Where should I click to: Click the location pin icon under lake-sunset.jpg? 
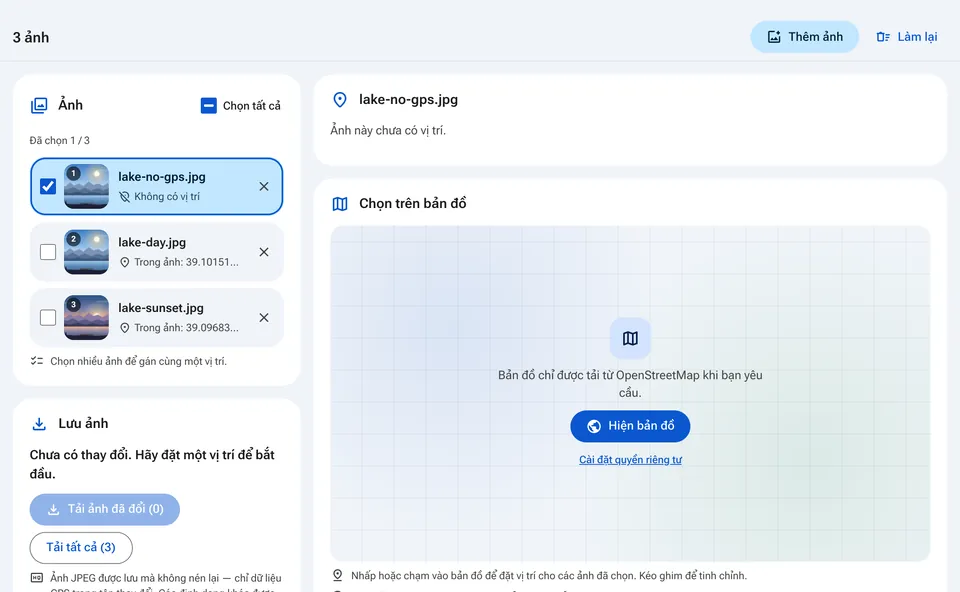[124, 328]
